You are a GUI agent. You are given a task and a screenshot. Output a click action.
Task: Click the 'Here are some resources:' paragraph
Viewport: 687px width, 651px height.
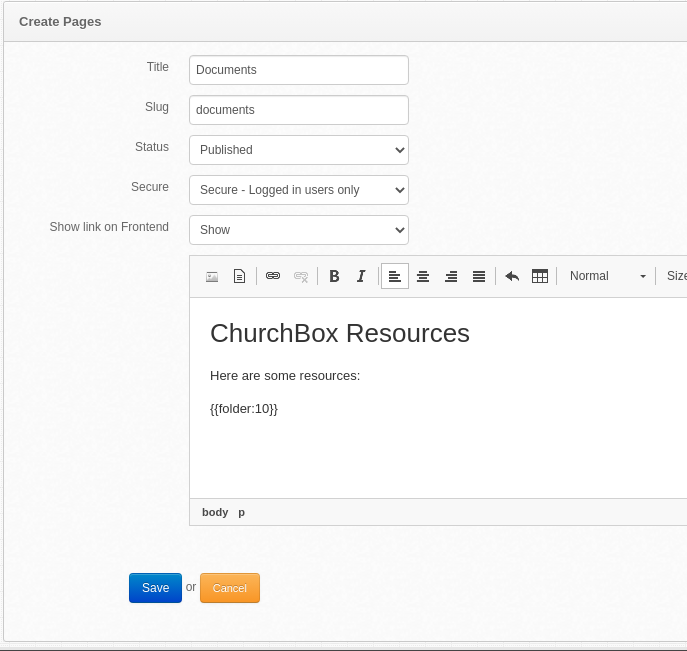click(x=285, y=376)
